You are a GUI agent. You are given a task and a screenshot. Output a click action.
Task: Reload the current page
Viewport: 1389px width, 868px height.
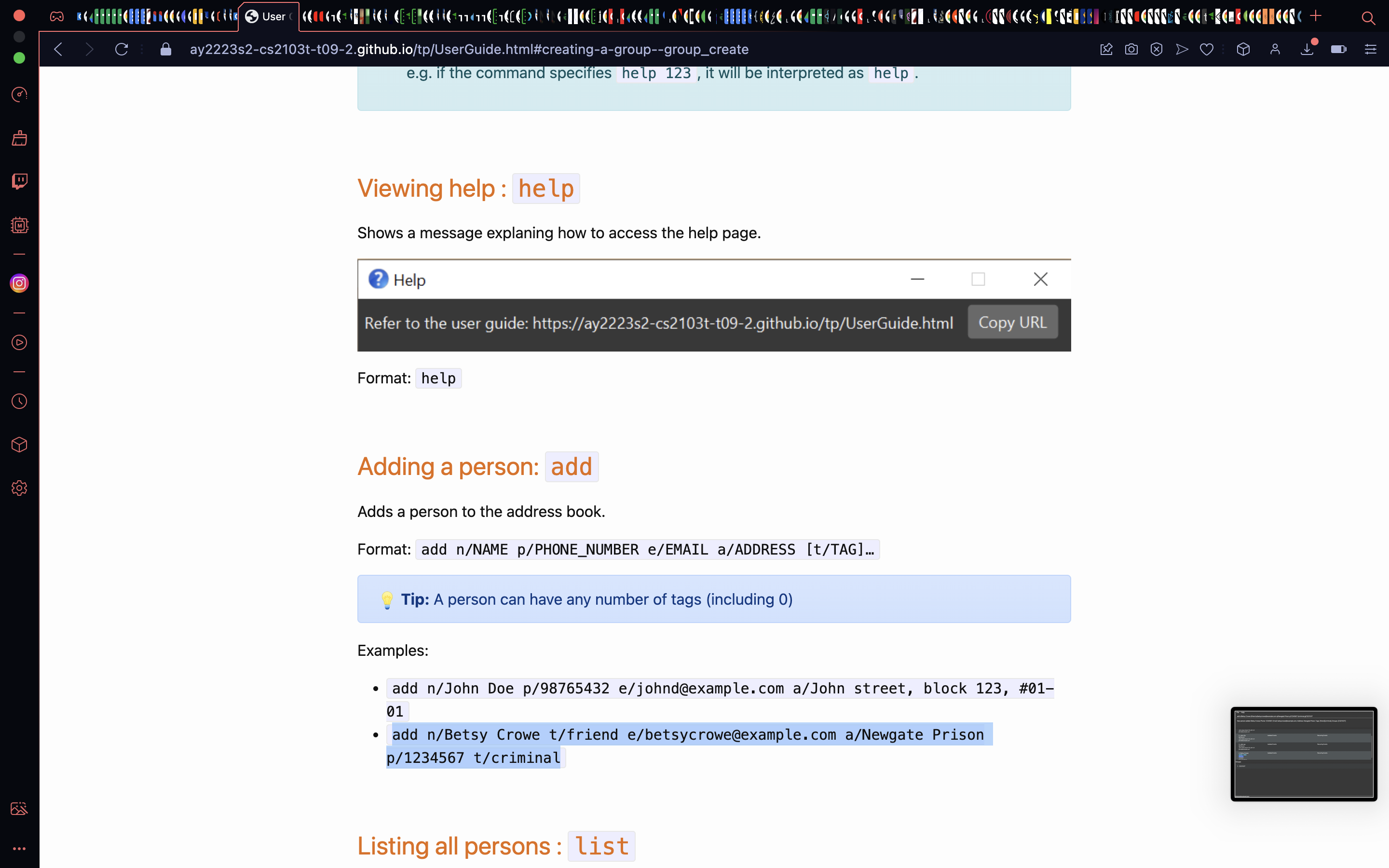coord(121,49)
